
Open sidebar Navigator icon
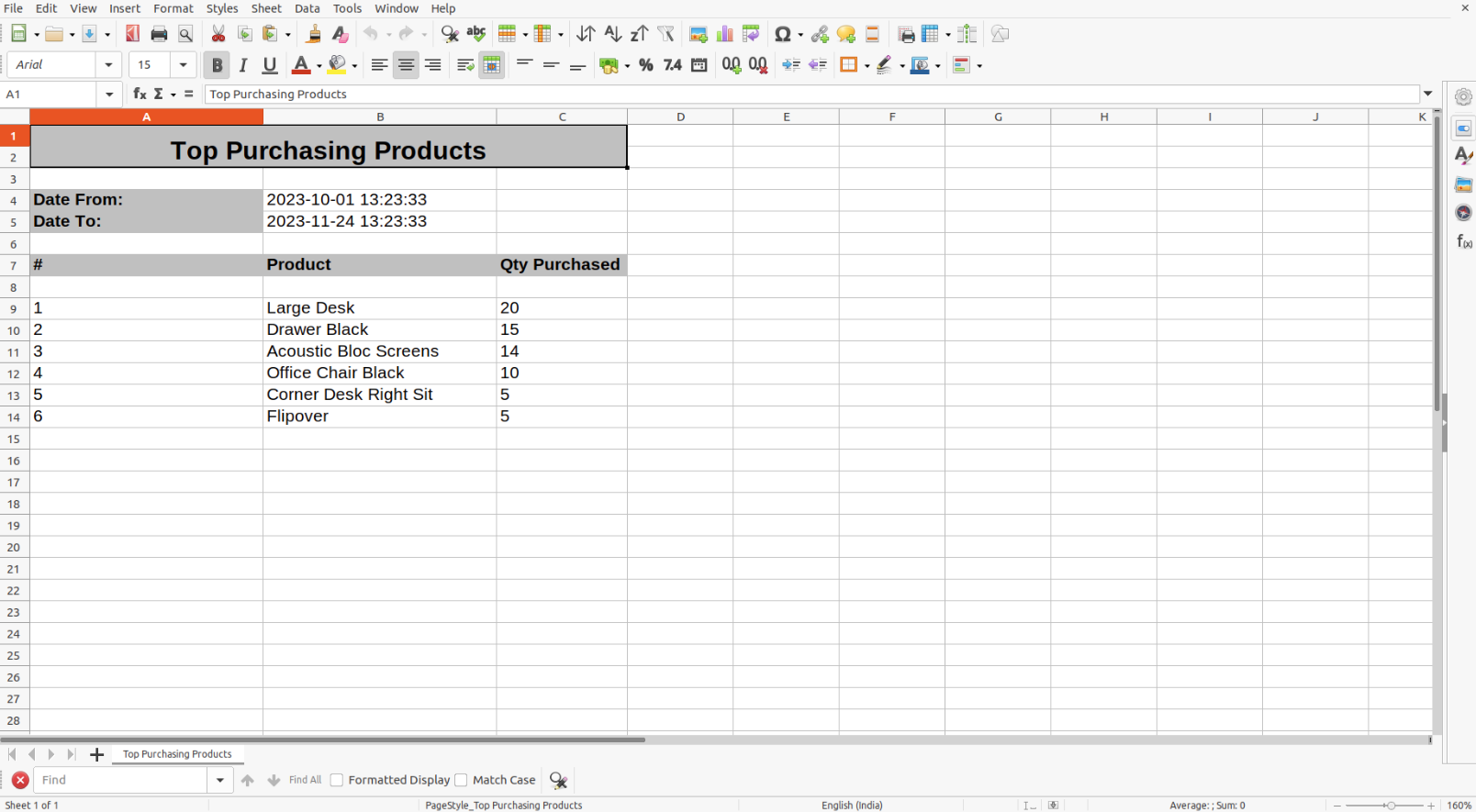pos(1463,213)
